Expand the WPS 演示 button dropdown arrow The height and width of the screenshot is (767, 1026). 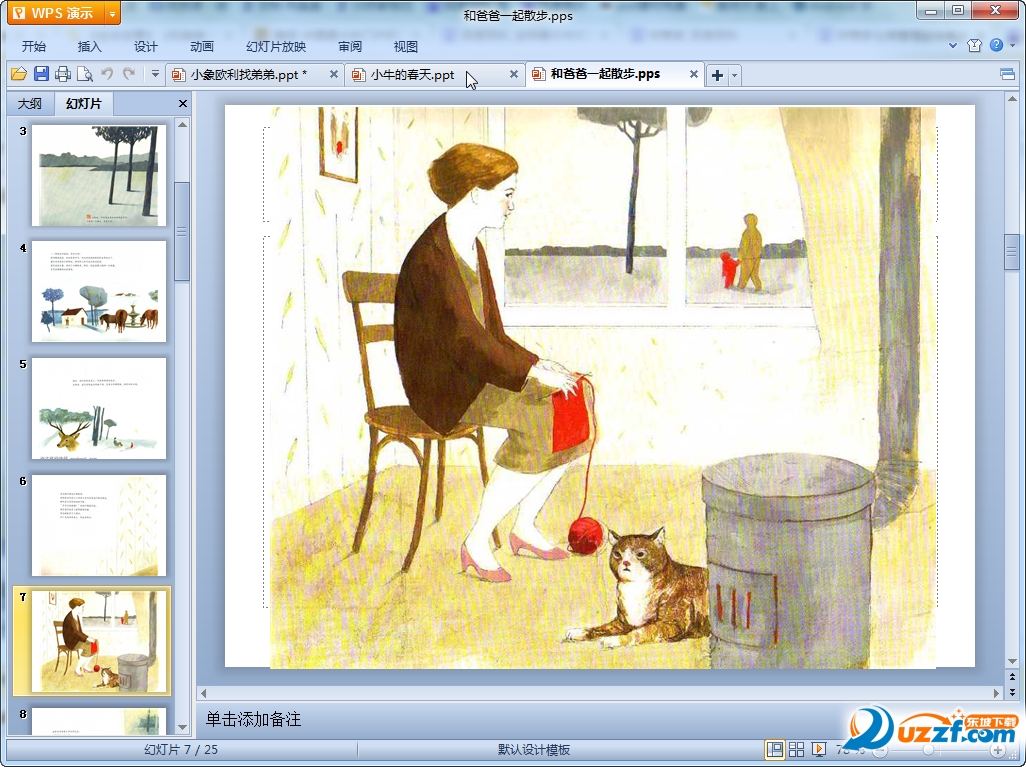(113, 13)
